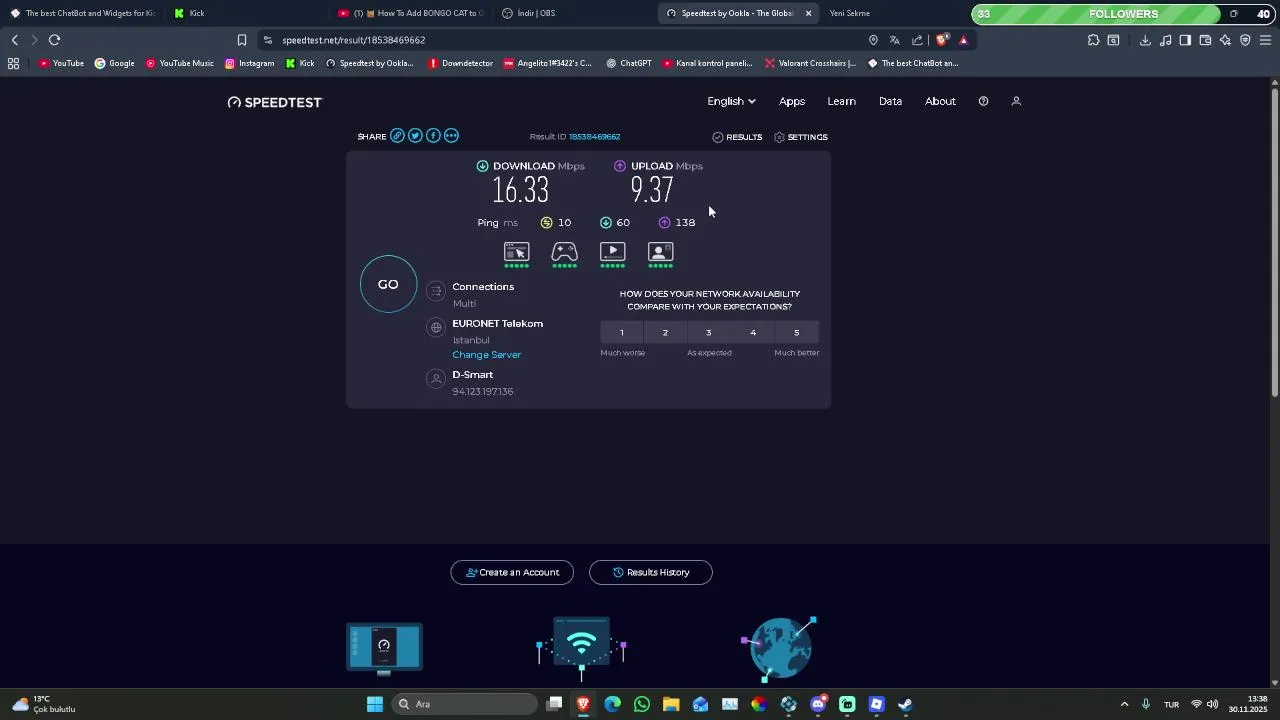This screenshot has height=720, width=1280.
Task: Open the Brave Wallet icon
Action: [x=1205, y=40]
